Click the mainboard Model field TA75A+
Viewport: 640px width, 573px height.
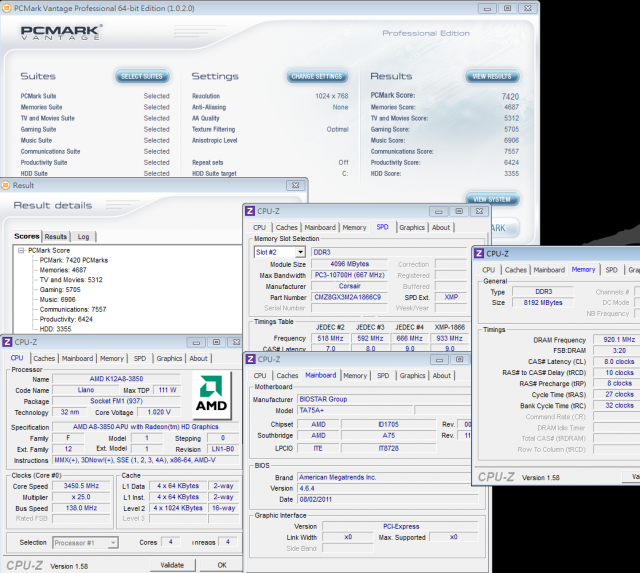tap(355, 410)
